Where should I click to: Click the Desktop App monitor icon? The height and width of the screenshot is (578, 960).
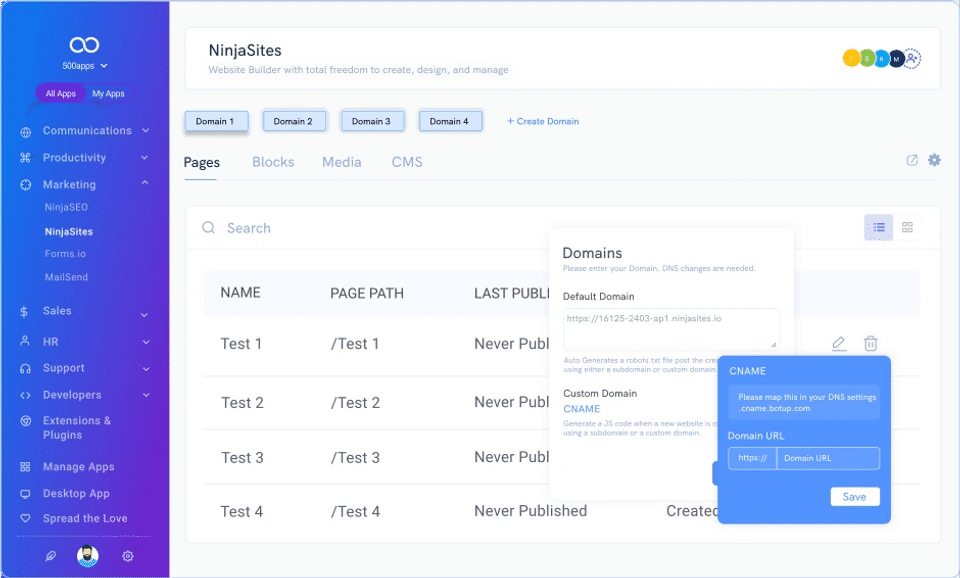(25, 494)
